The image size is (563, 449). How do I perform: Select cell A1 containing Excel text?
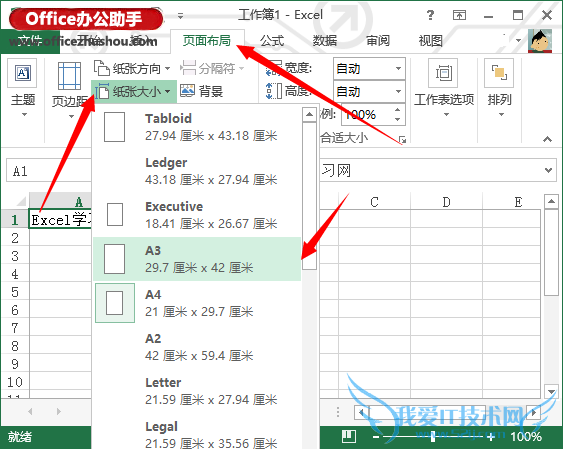tap(60, 219)
